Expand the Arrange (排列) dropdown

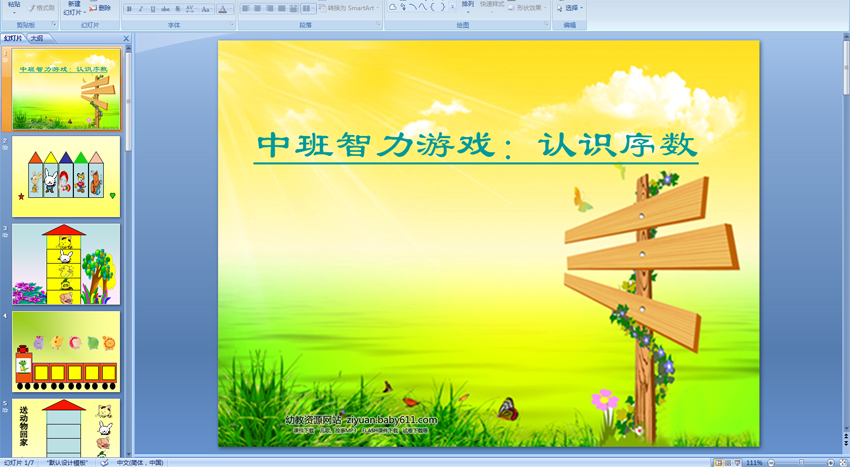coord(468,9)
